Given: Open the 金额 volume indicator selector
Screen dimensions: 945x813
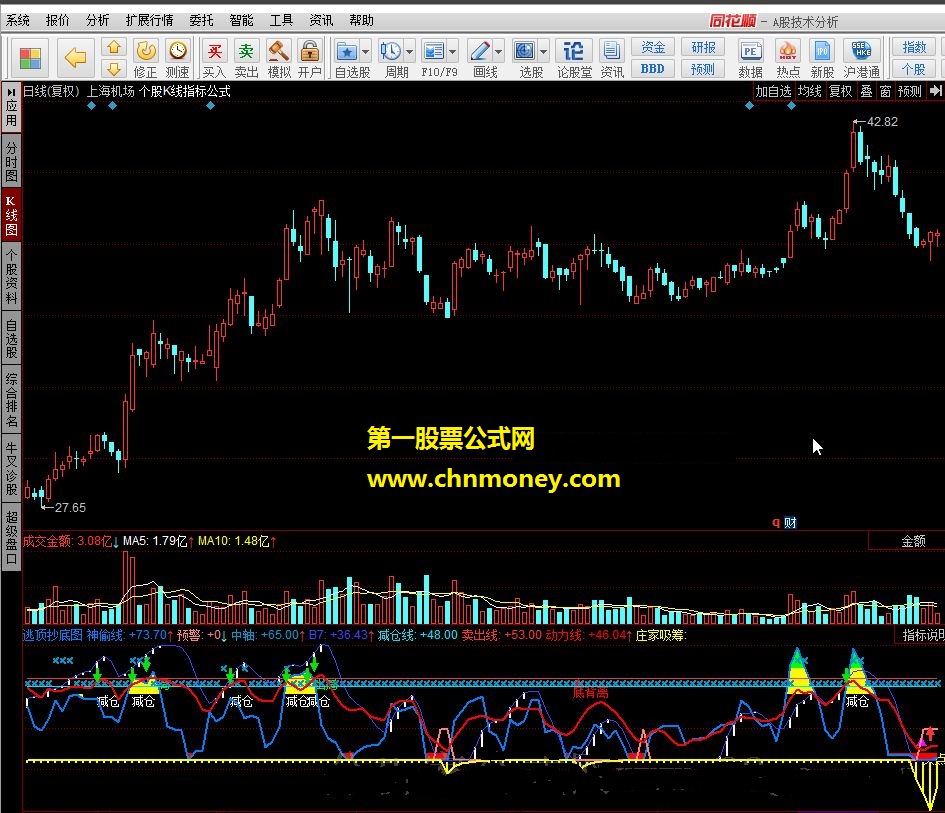Looking at the screenshot, I should point(913,541).
